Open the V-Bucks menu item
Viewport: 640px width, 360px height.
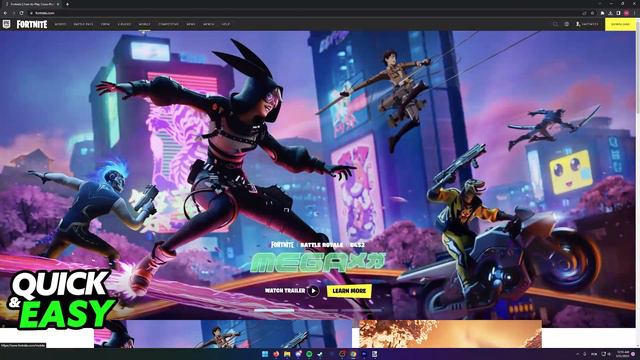[x=124, y=24]
